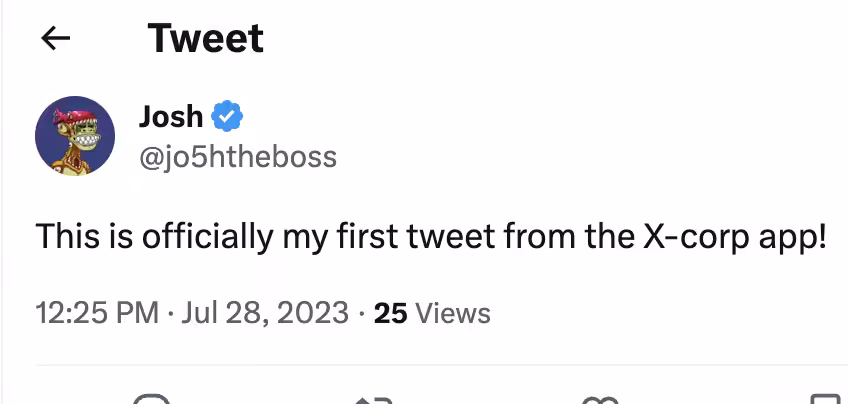Click the blue verified checkmark badge
The height and width of the screenshot is (404, 848).
227,116
